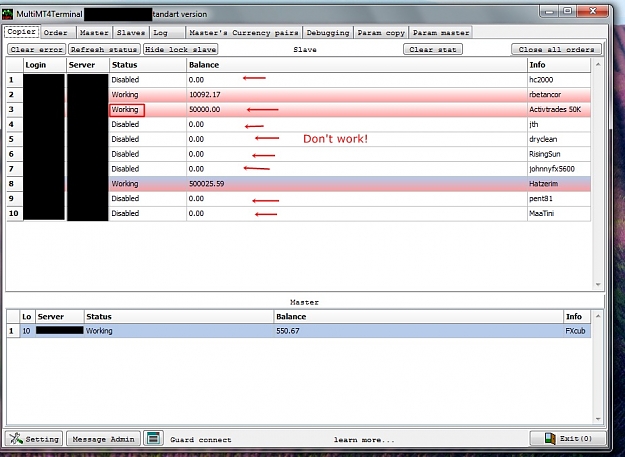The image size is (625, 457).
Task: Select slave row with info MaaTini
Action: click(x=299, y=214)
